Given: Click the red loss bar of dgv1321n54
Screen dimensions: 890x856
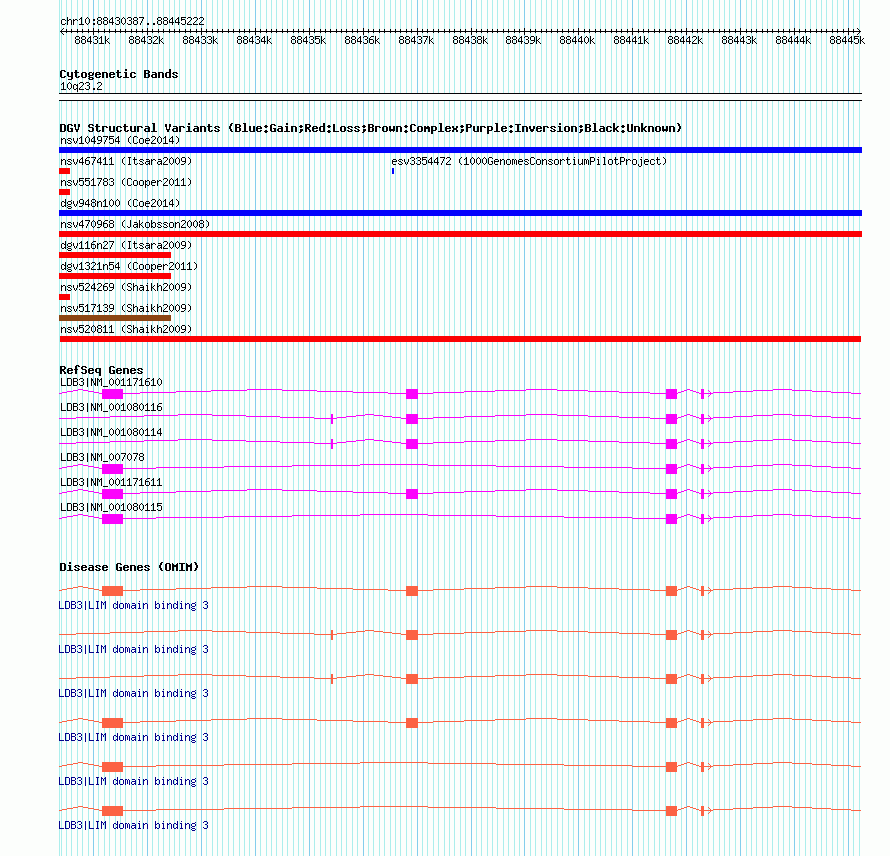Looking at the screenshot, I should (115, 276).
